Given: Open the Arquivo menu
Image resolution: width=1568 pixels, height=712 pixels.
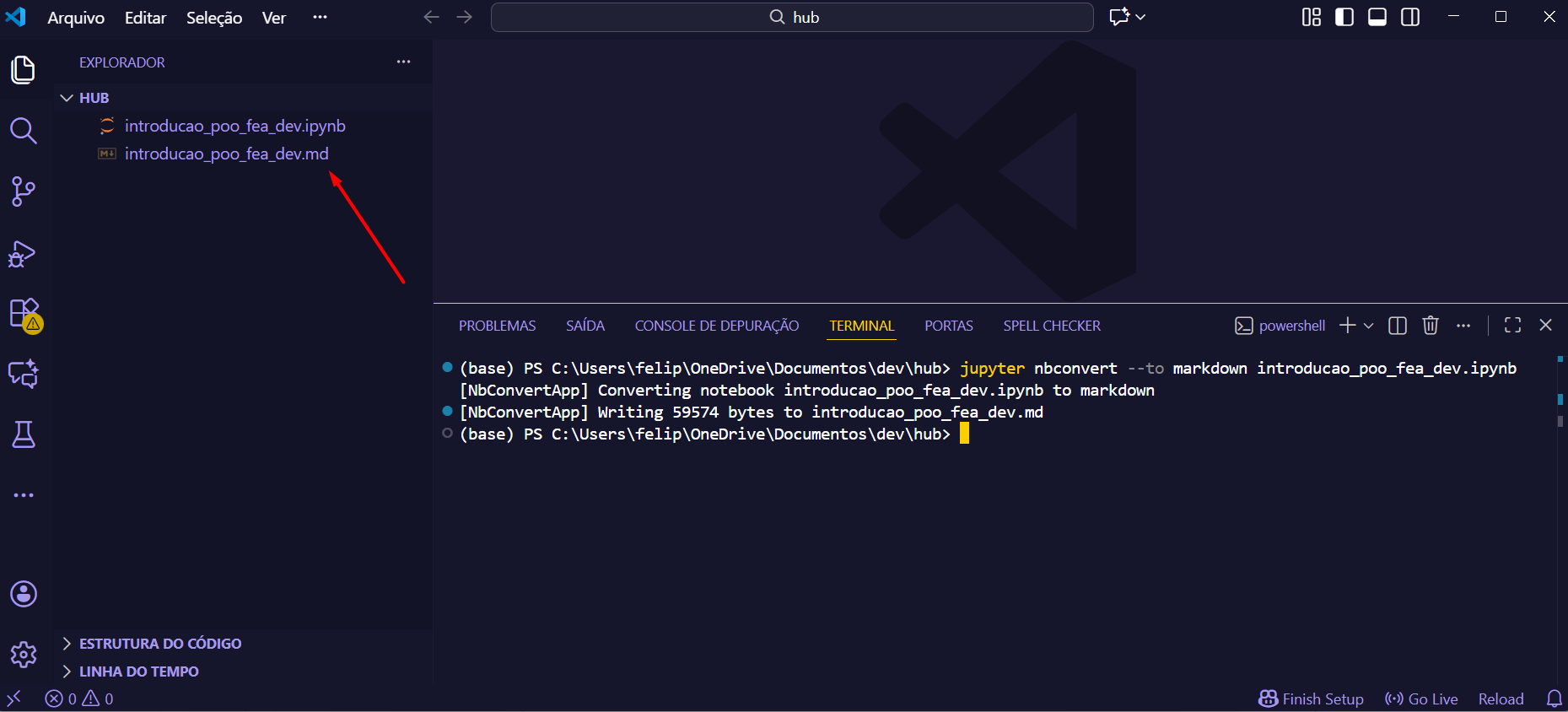Looking at the screenshot, I should (76, 18).
